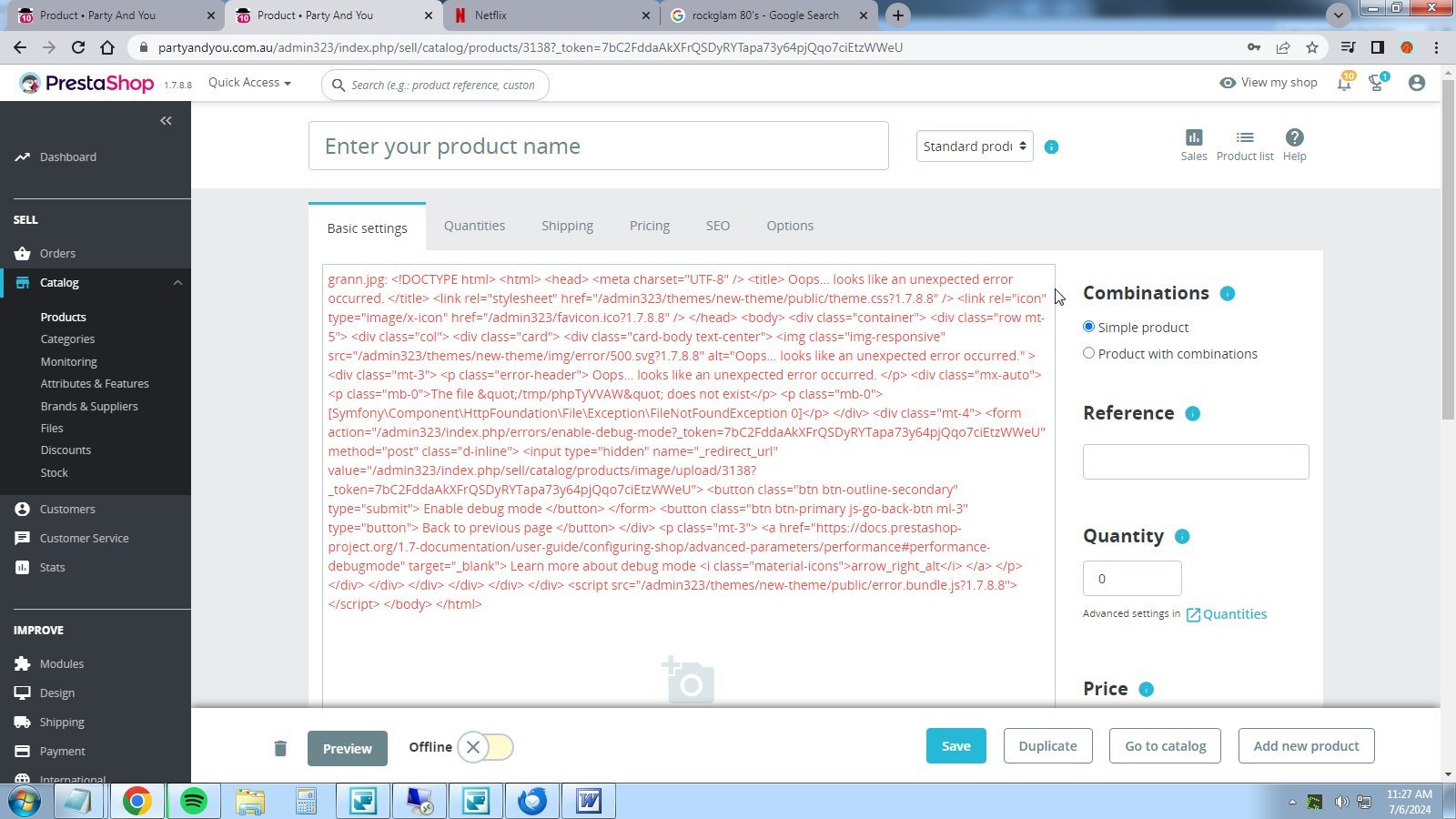Switch to rockglam 80's Google Search tab
The width and height of the screenshot is (1456, 819).
click(x=769, y=15)
